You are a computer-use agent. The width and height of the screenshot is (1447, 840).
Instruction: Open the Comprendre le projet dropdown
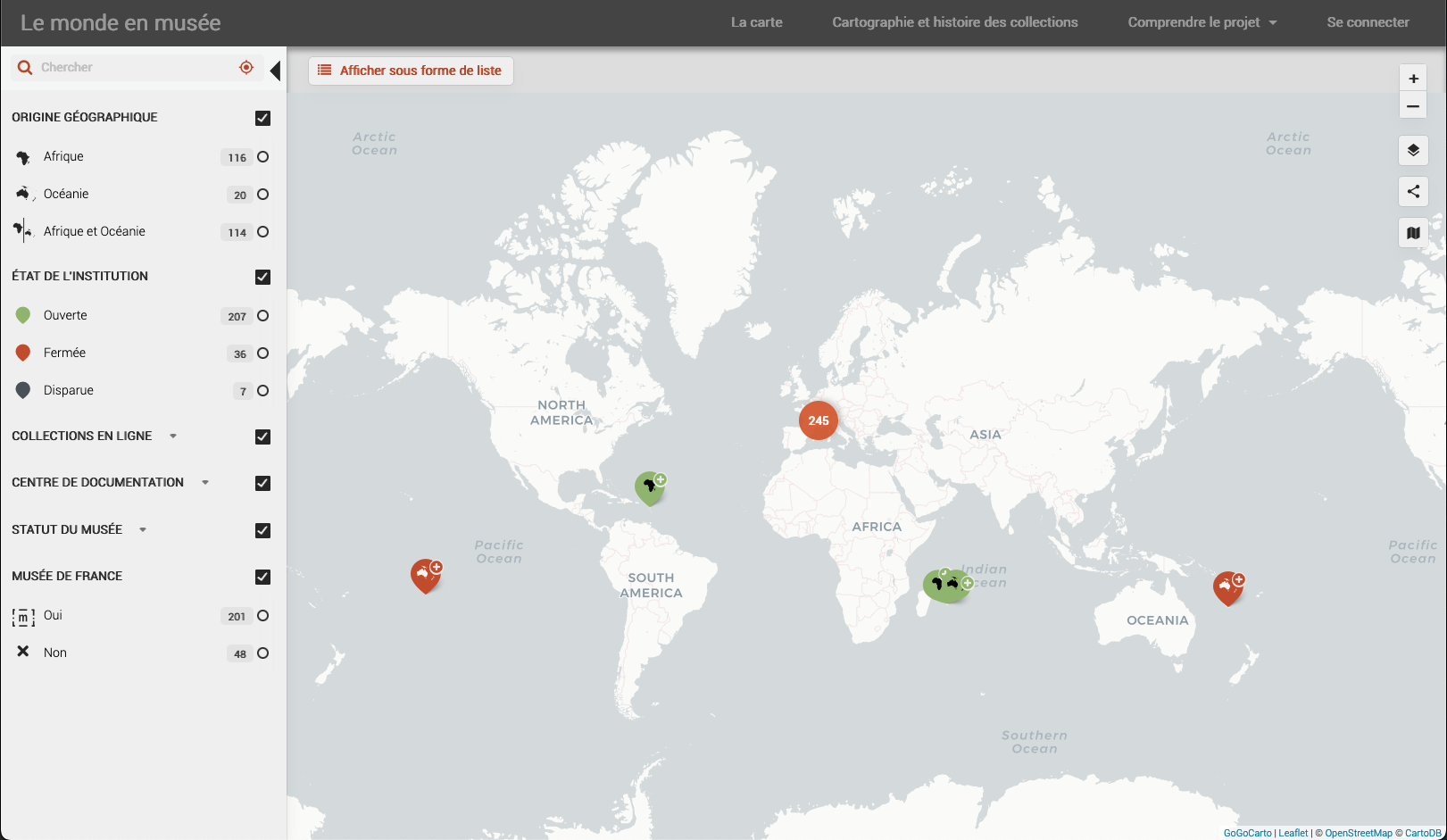pos(1202,22)
